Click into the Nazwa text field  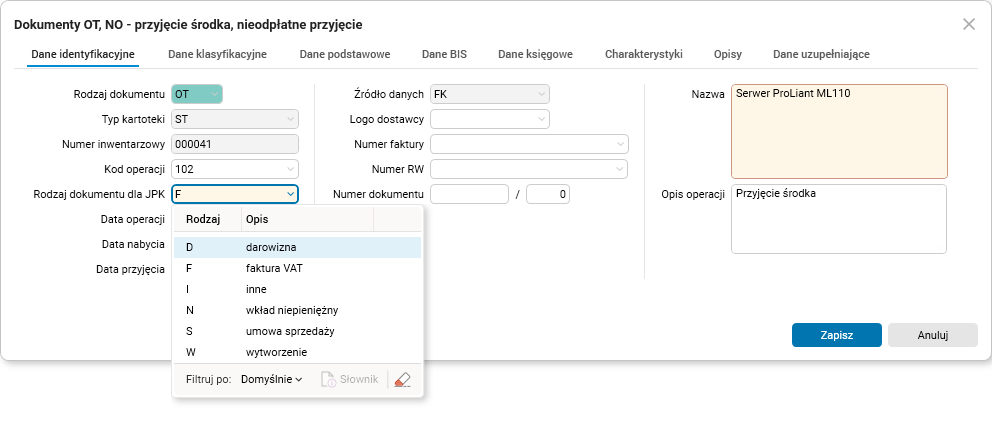[x=838, y=131]
